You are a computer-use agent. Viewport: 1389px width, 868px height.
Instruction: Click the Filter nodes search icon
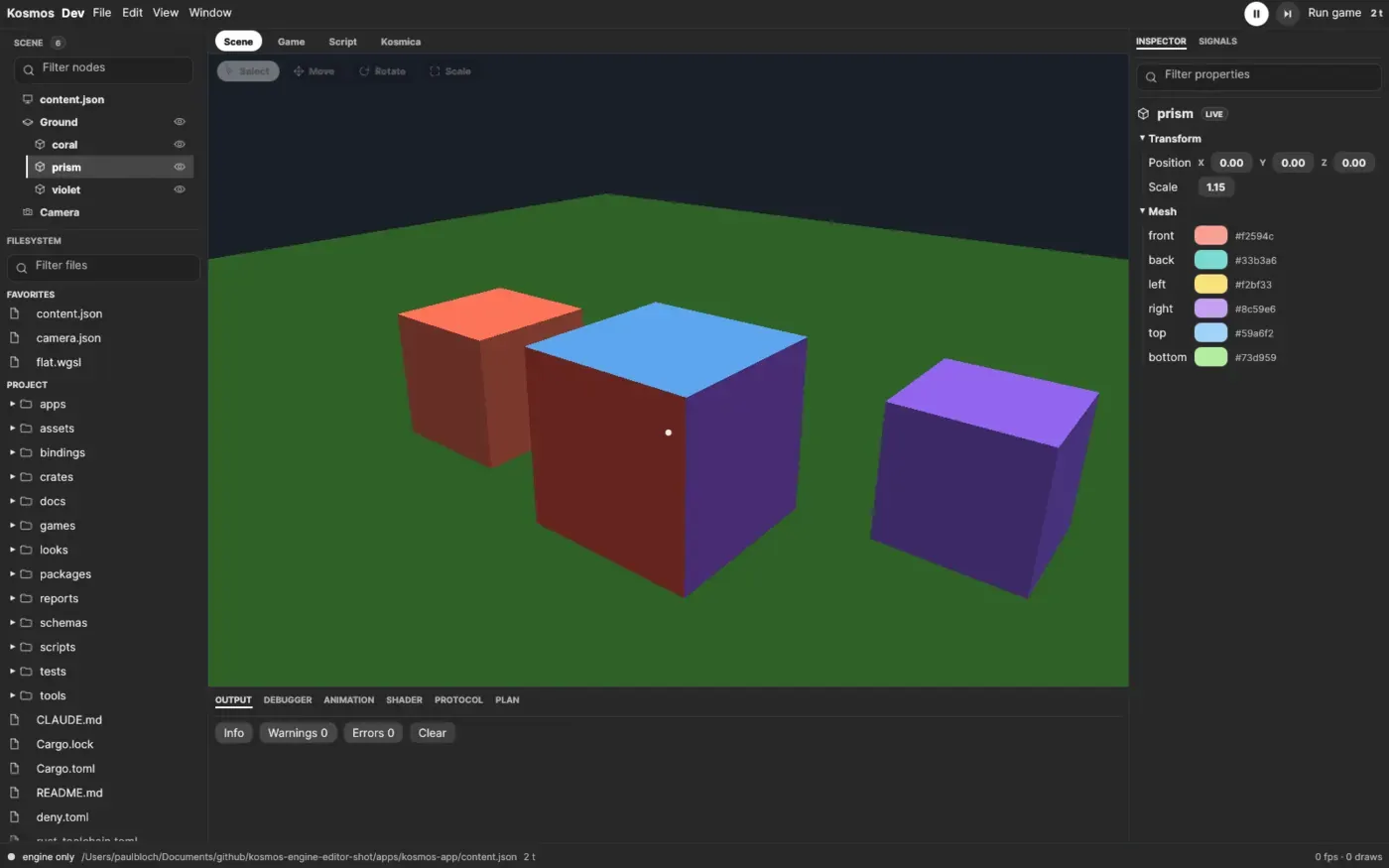[x=29, y=69]
